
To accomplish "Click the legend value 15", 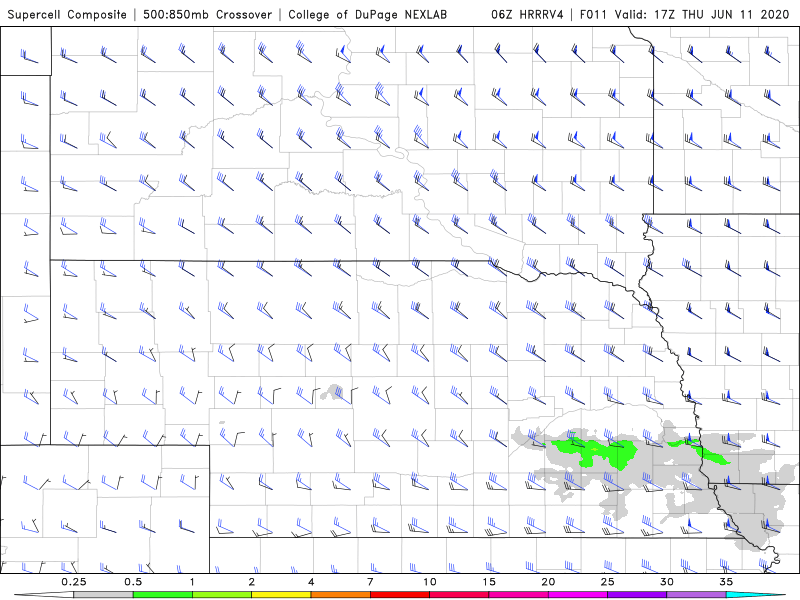I will click(489, 582).
